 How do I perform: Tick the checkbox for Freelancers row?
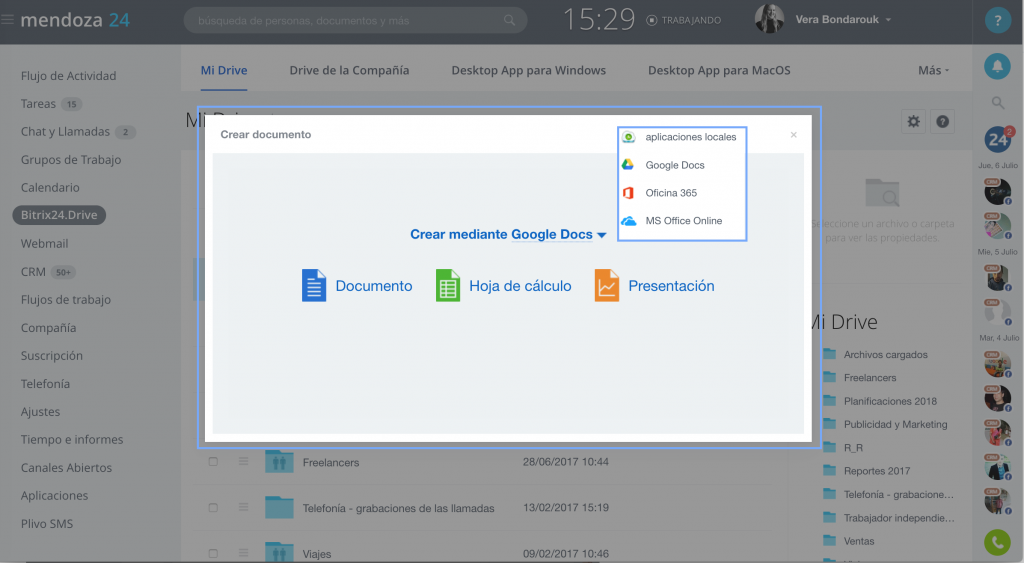click(x=213, y=462)
